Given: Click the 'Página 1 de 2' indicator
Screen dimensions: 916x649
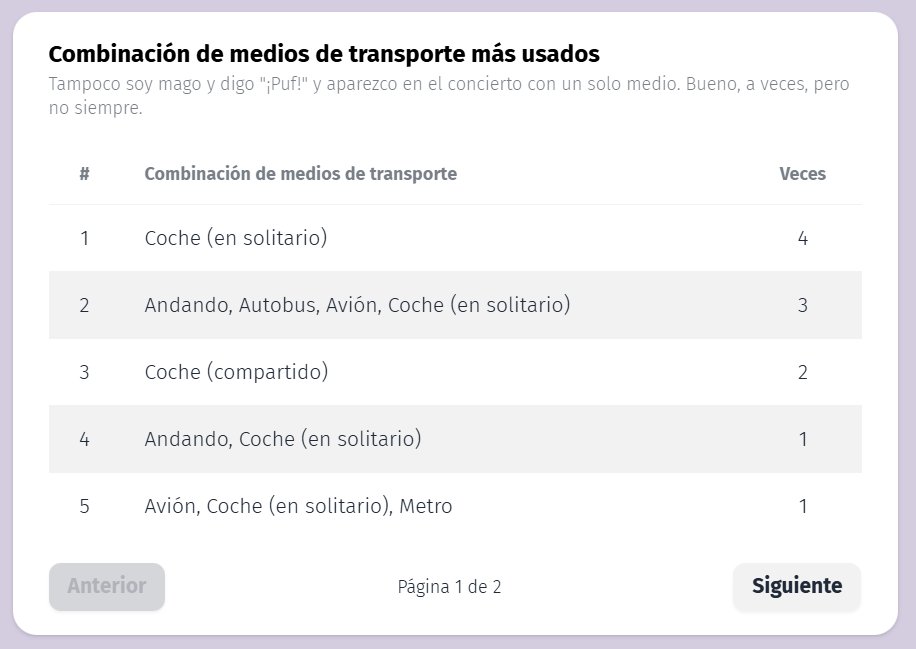Looking at the screenshot, I should pos(449,587).
